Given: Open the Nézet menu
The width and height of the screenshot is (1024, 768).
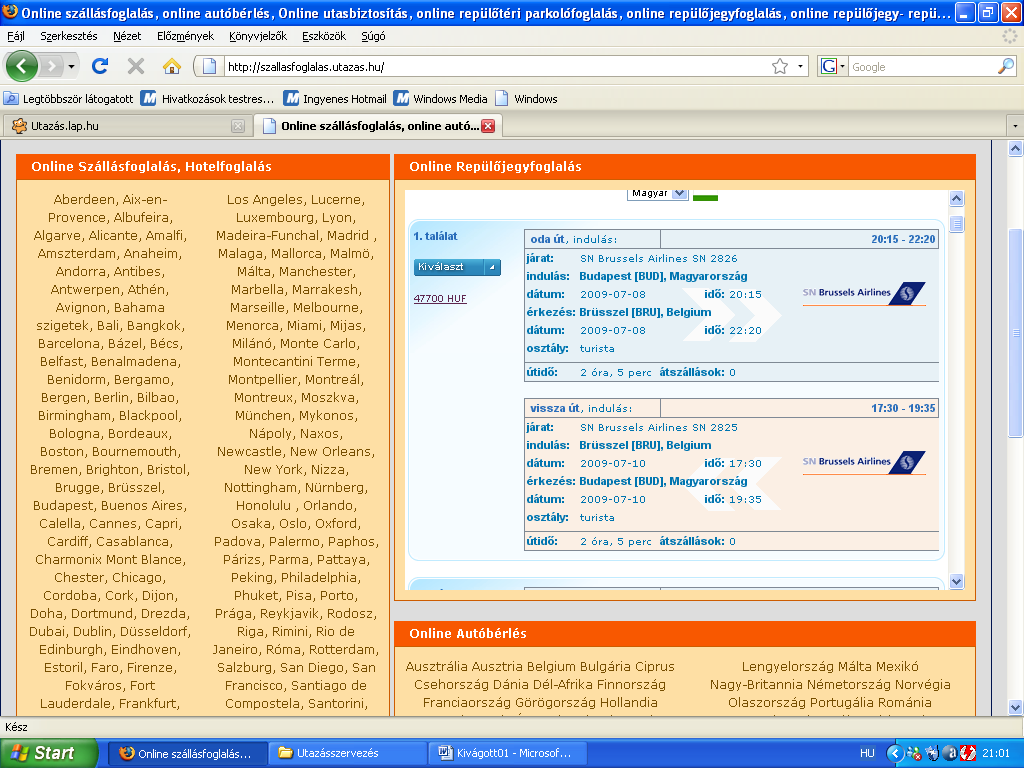Looking at the screenshot, I should click(x=127, y=36).
